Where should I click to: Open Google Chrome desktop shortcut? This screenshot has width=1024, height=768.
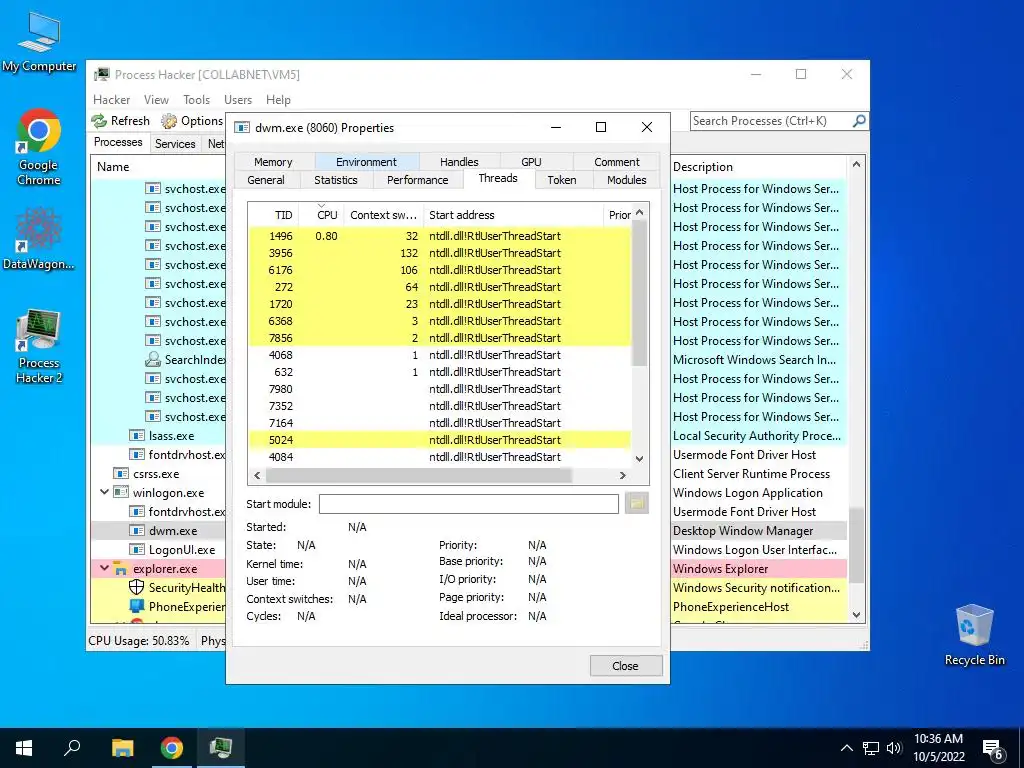(39, 147)
